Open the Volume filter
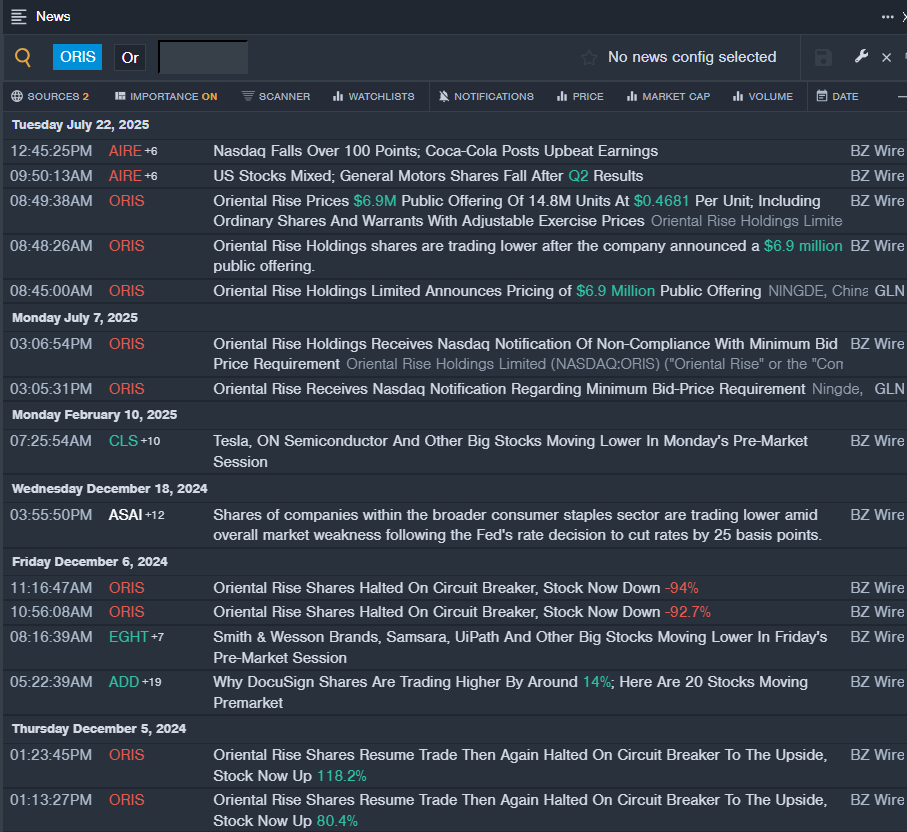907x832 pixels. 763,97
